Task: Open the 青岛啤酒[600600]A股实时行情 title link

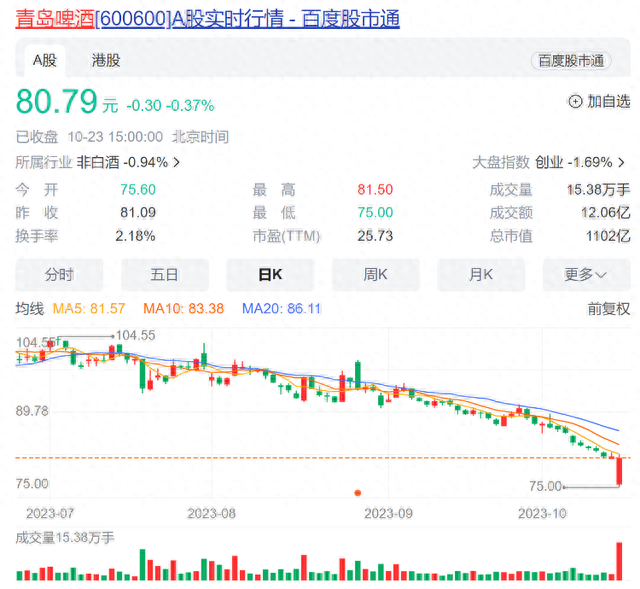Action: pos(207,19)
